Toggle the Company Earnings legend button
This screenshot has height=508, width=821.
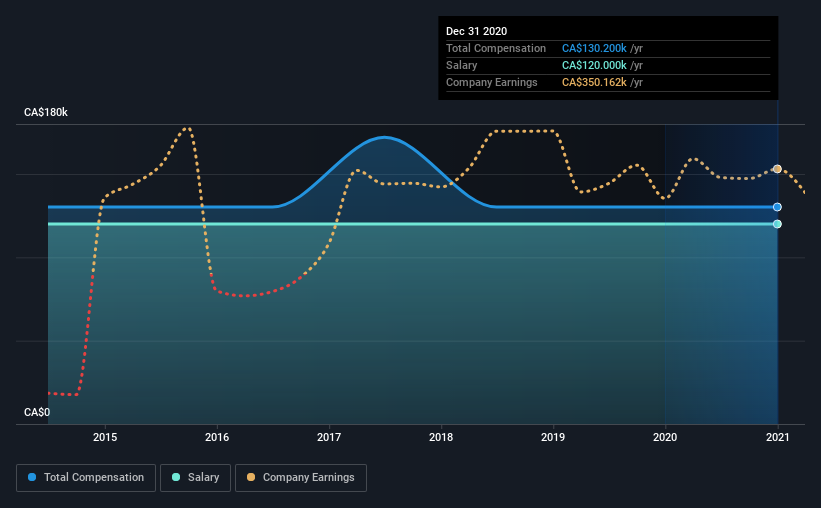pos(301,478)
